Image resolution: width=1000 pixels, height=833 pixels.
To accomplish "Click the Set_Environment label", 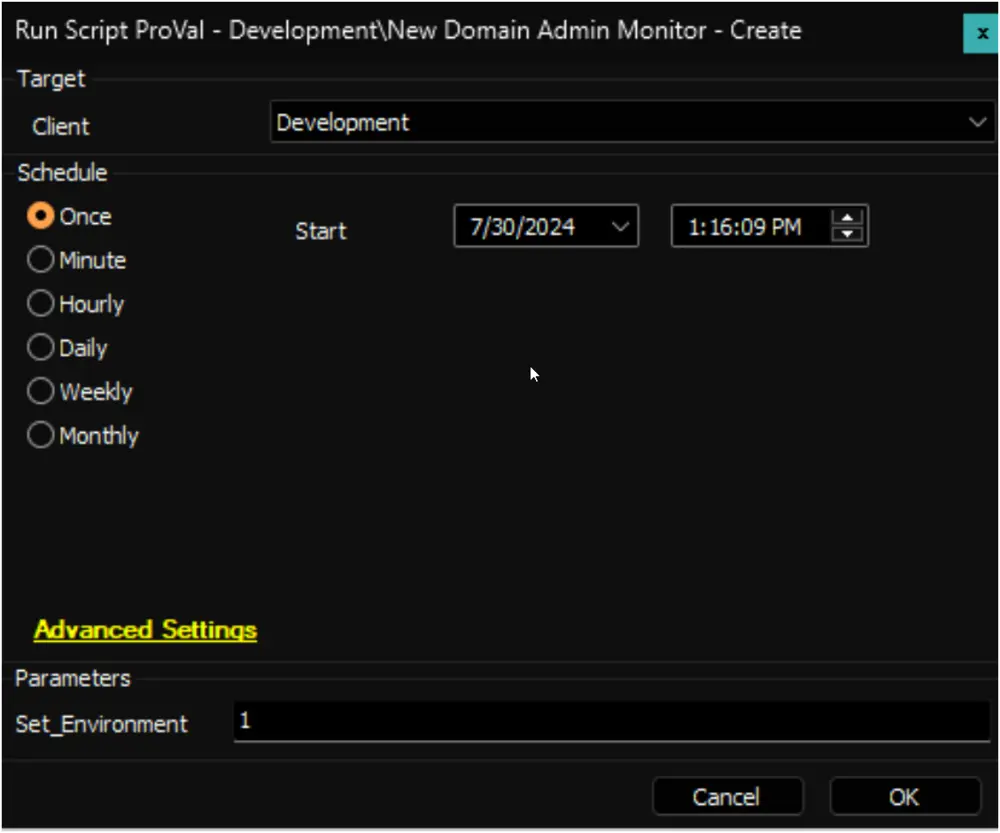I will (101, 724).
